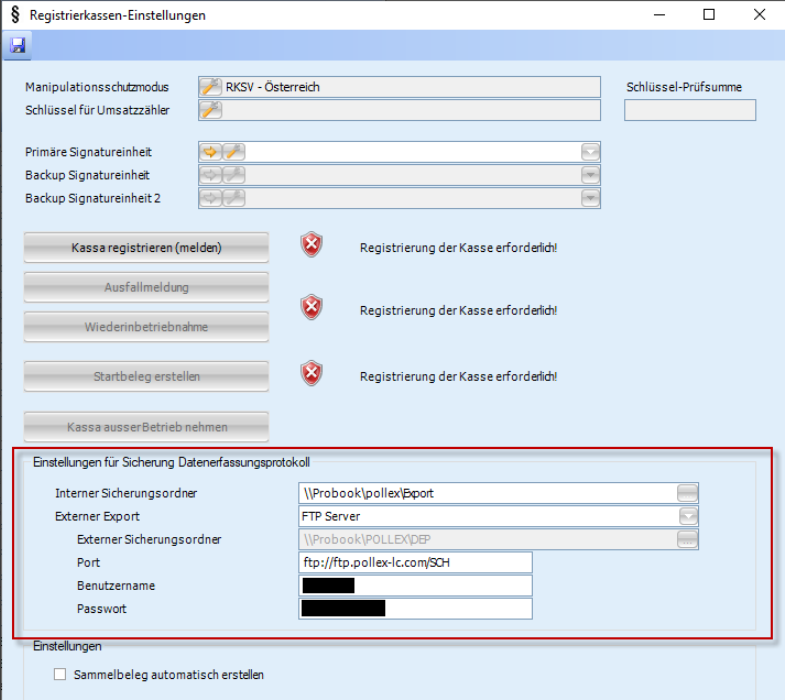Image resolution: width=785 pixels, height=700 pixels.
Task: Click the Schlüssel-Prüfsumme field
Action: 690,110
